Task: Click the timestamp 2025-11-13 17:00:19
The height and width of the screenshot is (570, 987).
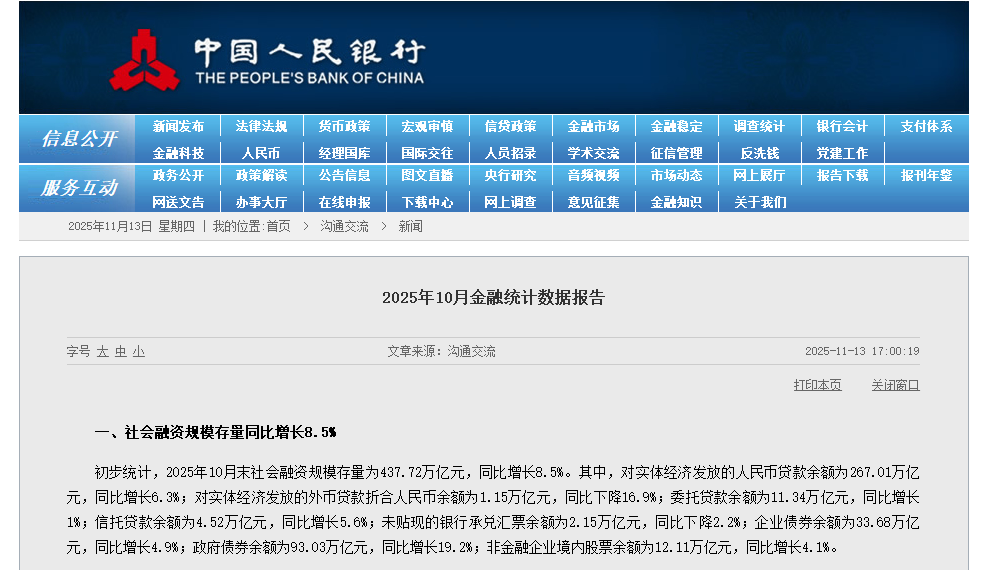Action: (862, 351)
